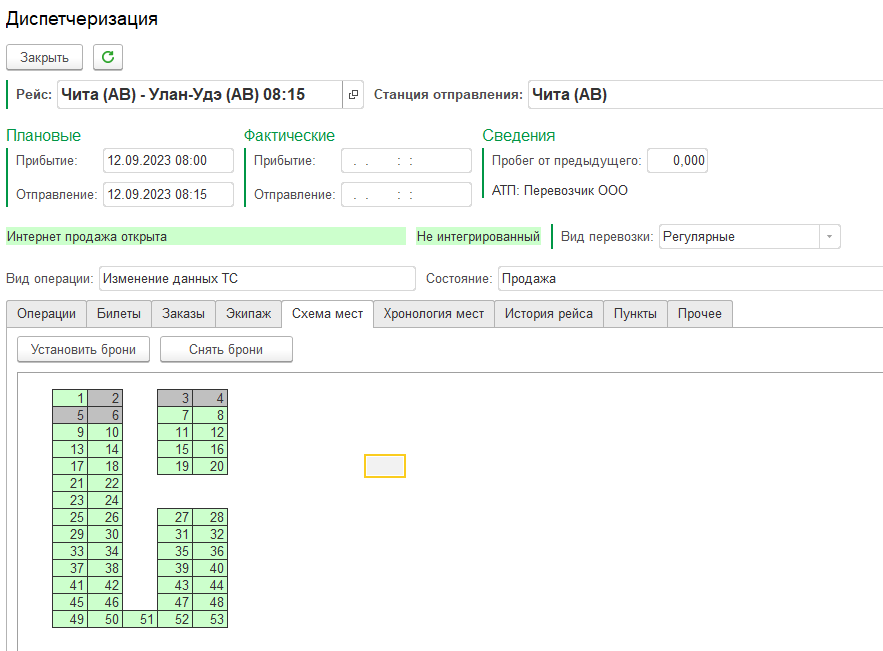Select free green seat 51
This screenshot has height=651, width=883.
pyautogui.click(x=140, y=620)
